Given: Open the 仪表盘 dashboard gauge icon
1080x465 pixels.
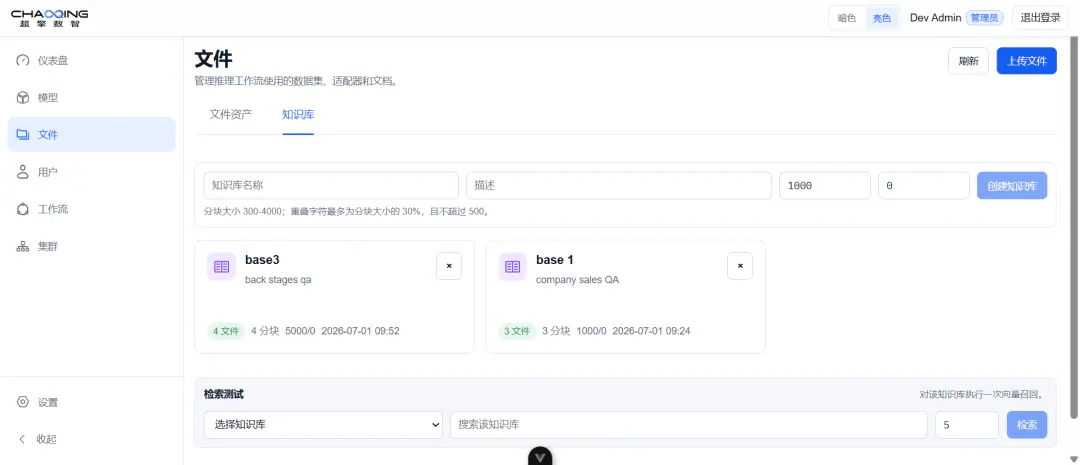Looking at the screenshot, I should pos(23,61).
